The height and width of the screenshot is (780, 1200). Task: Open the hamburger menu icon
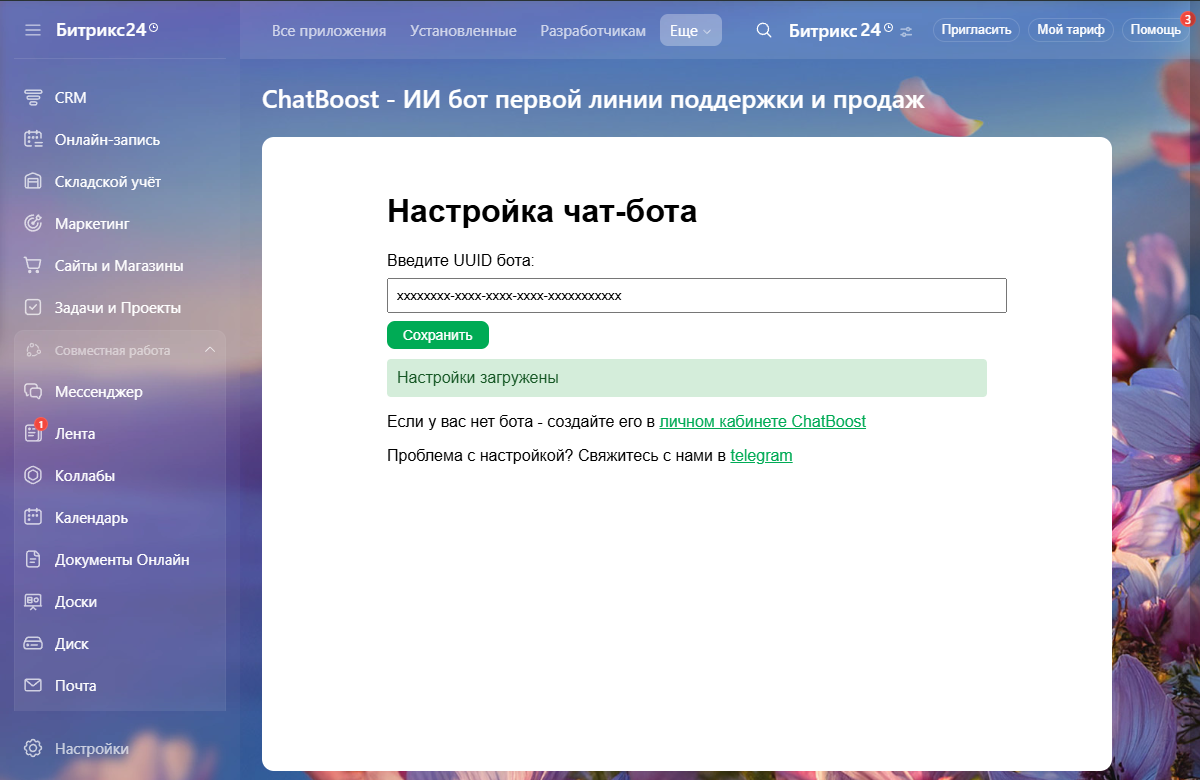coord(33,30)
